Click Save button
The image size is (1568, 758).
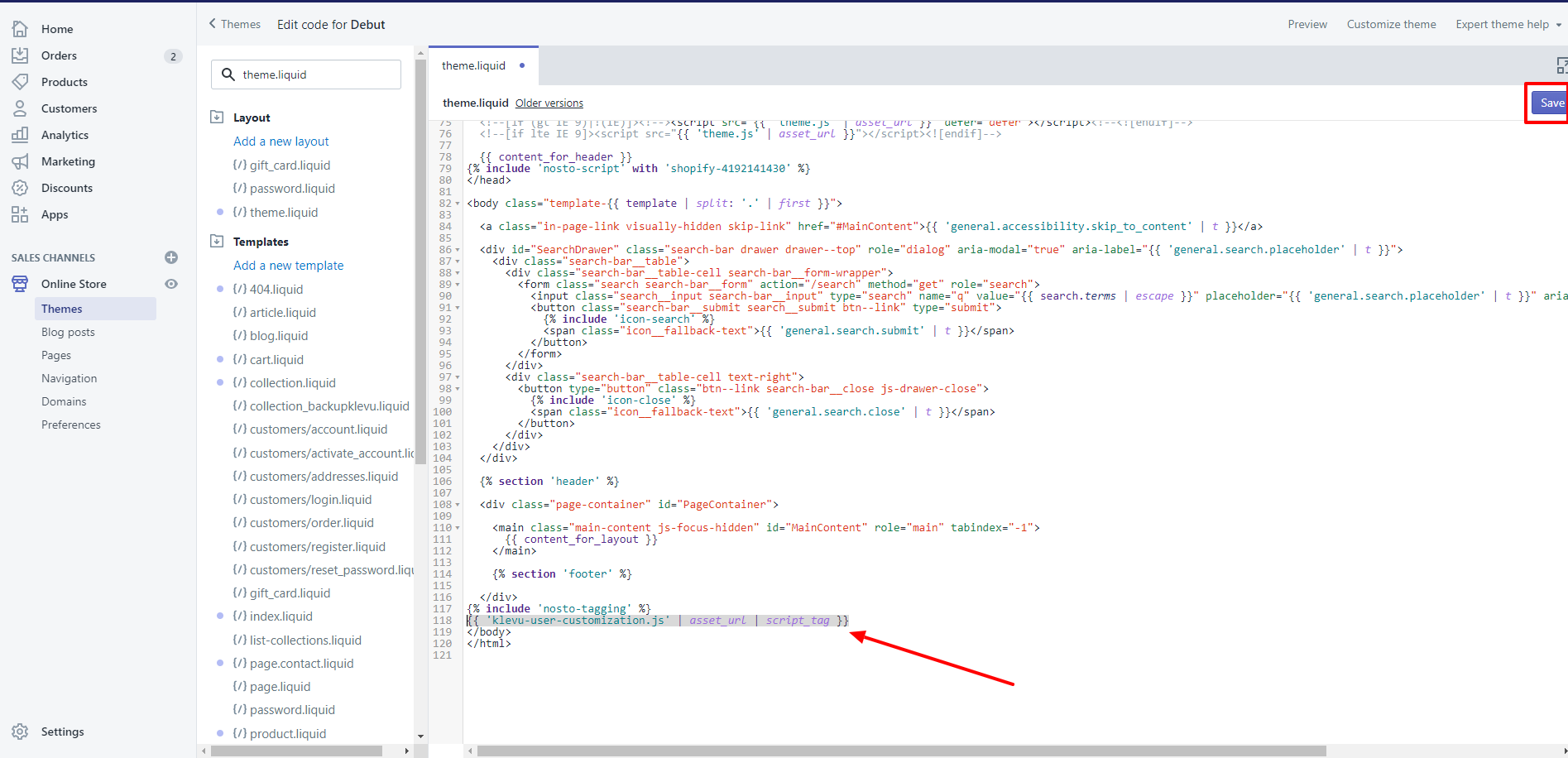[1550, 103]
